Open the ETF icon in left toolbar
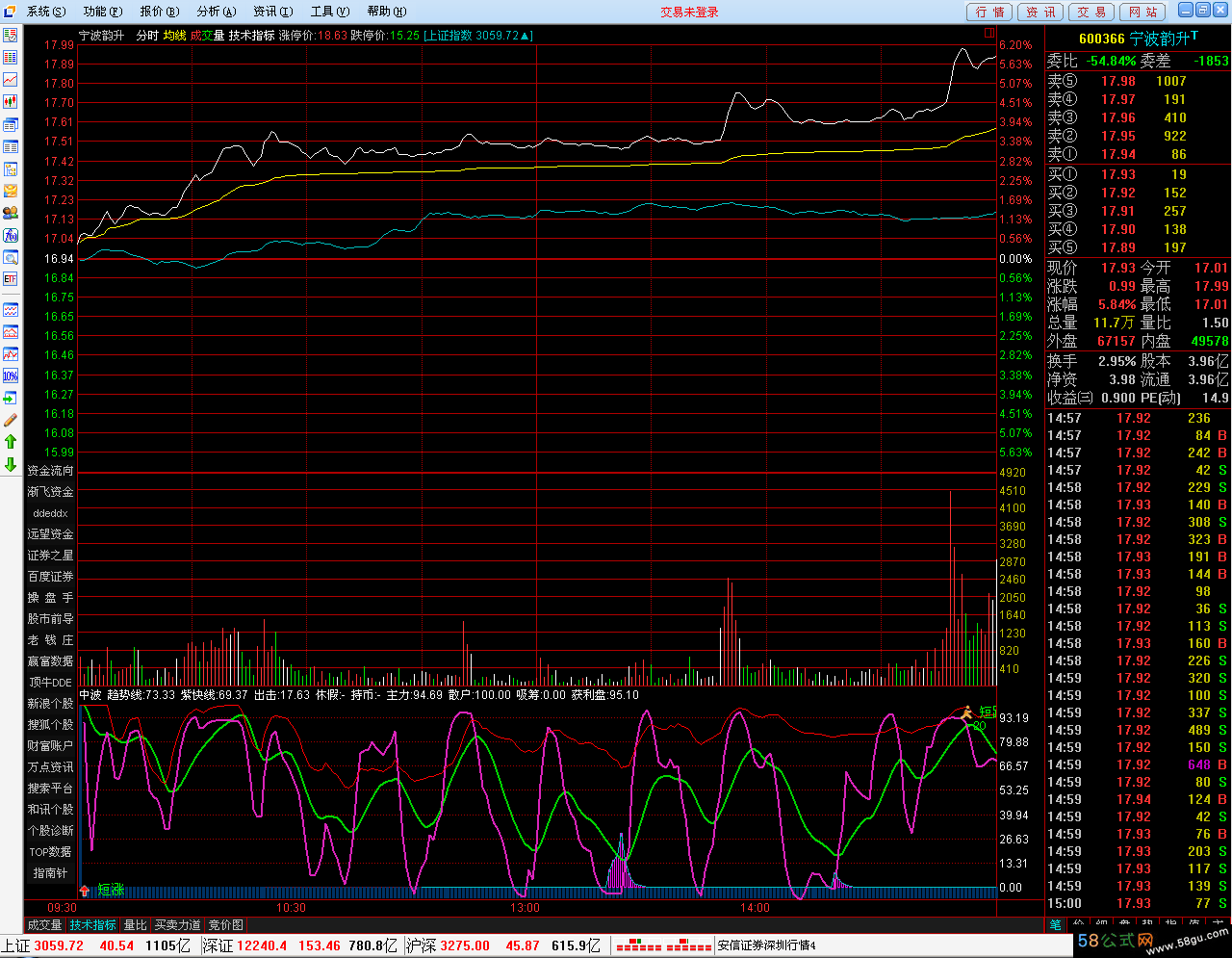Screen dimensions: 1232x958 pyautogui.click(x=11, y=279)
